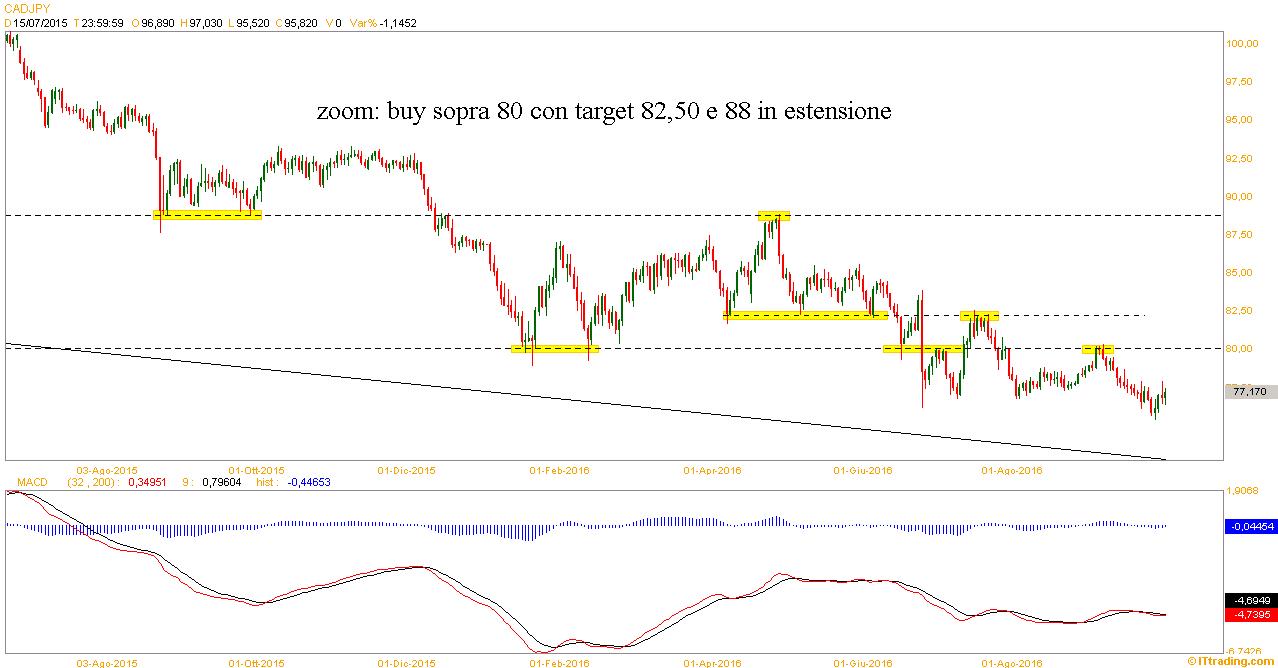Viewport: 1278px width, 668px height.
Task: Click the 'zoom: buy sopra 80' annotation text
Action: click(x=603, y=111)
